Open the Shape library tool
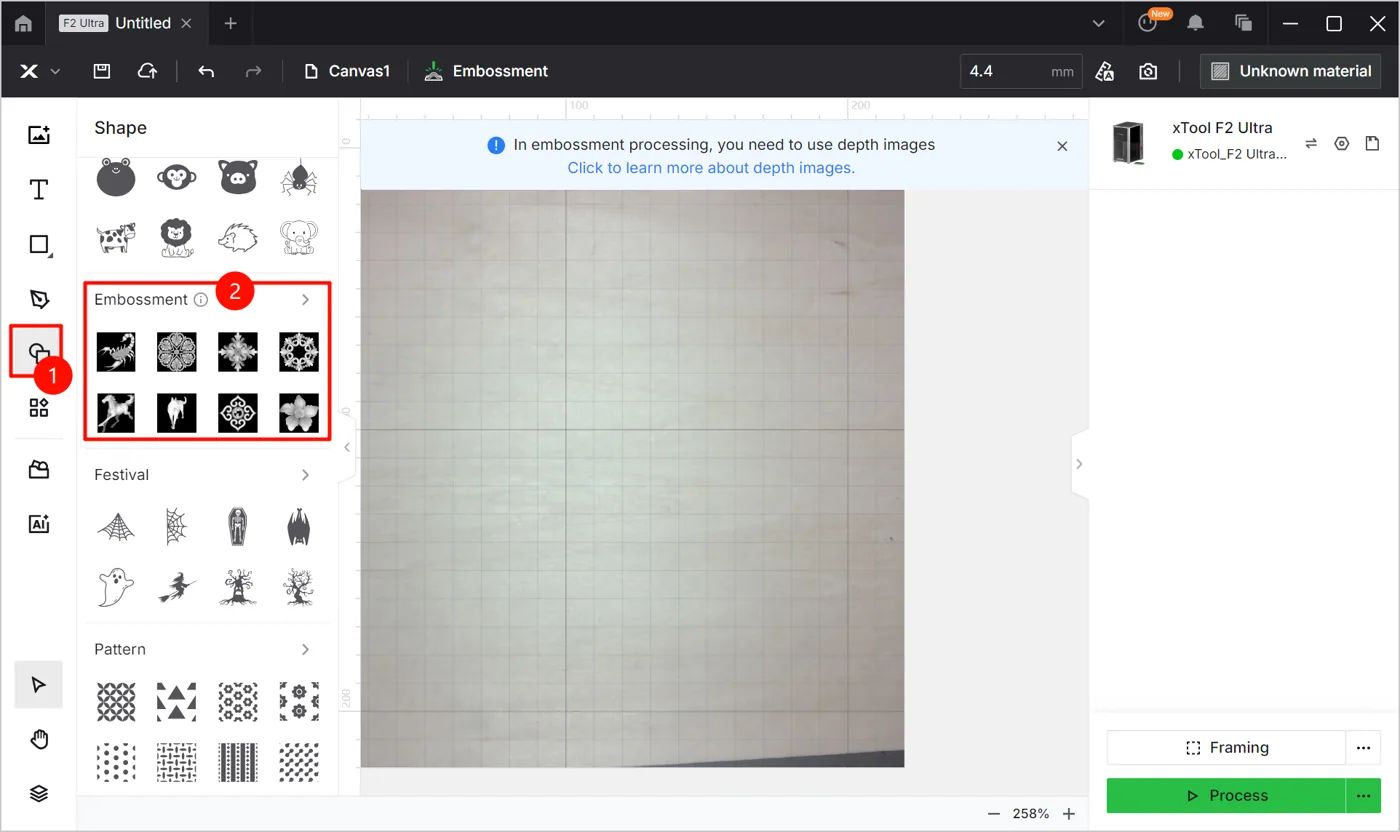Image resolution: width=1400 pixels, height=832 pixels. click(39, 352)
